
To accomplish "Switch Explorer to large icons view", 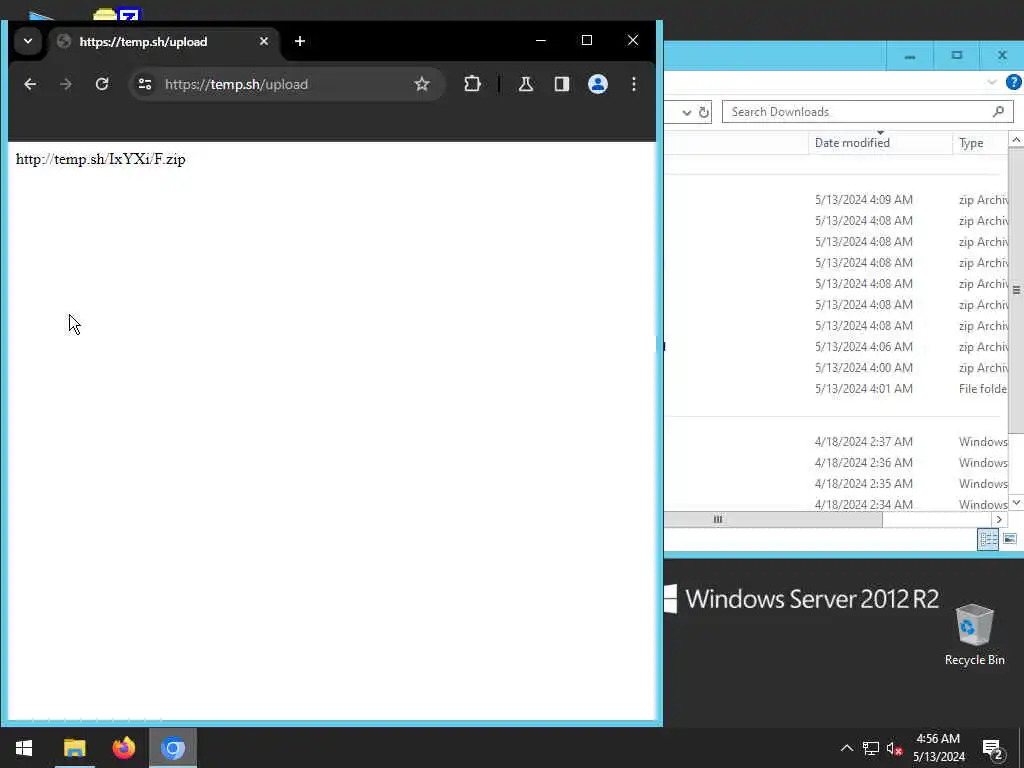I will click(1010, 539).
